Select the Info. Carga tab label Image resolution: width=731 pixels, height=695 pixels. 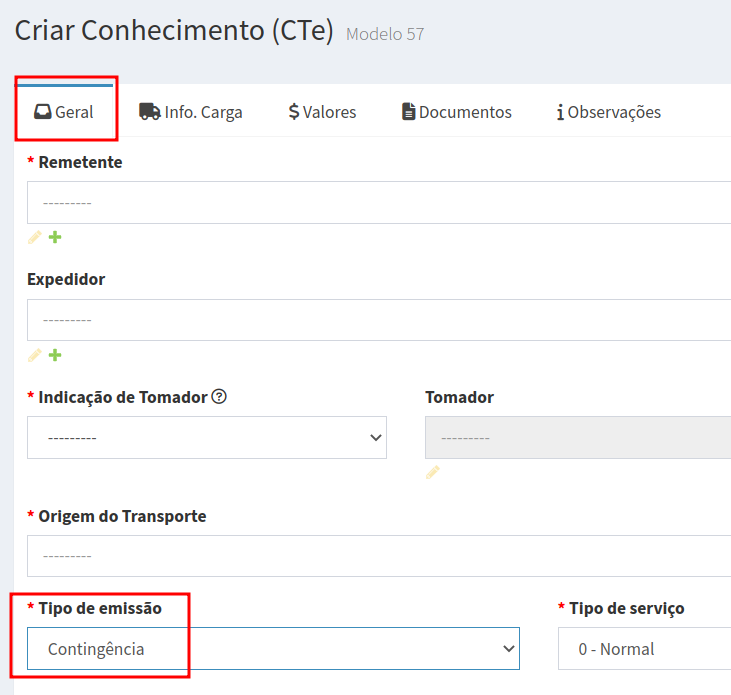(203, 112)
